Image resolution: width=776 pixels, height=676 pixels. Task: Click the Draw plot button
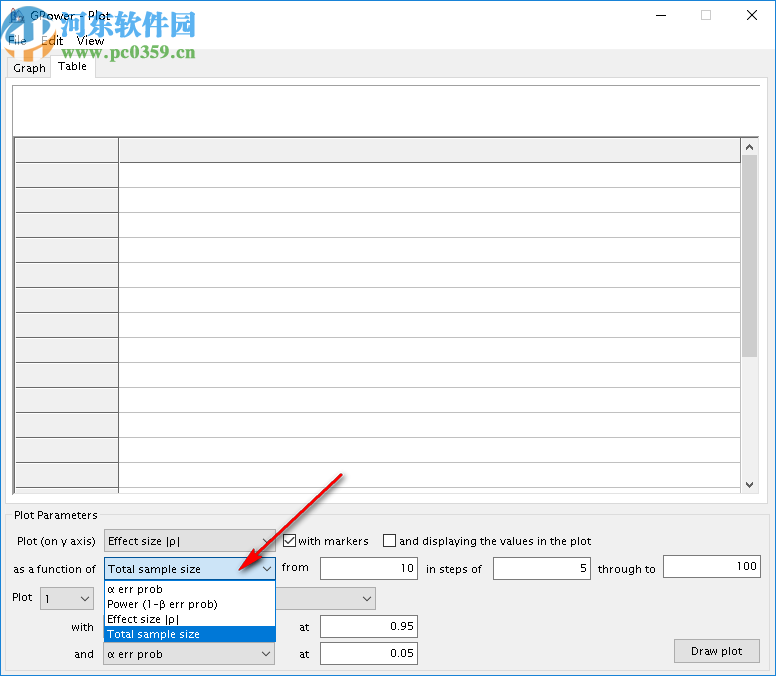pyautogui.click(x=717, y=651)
